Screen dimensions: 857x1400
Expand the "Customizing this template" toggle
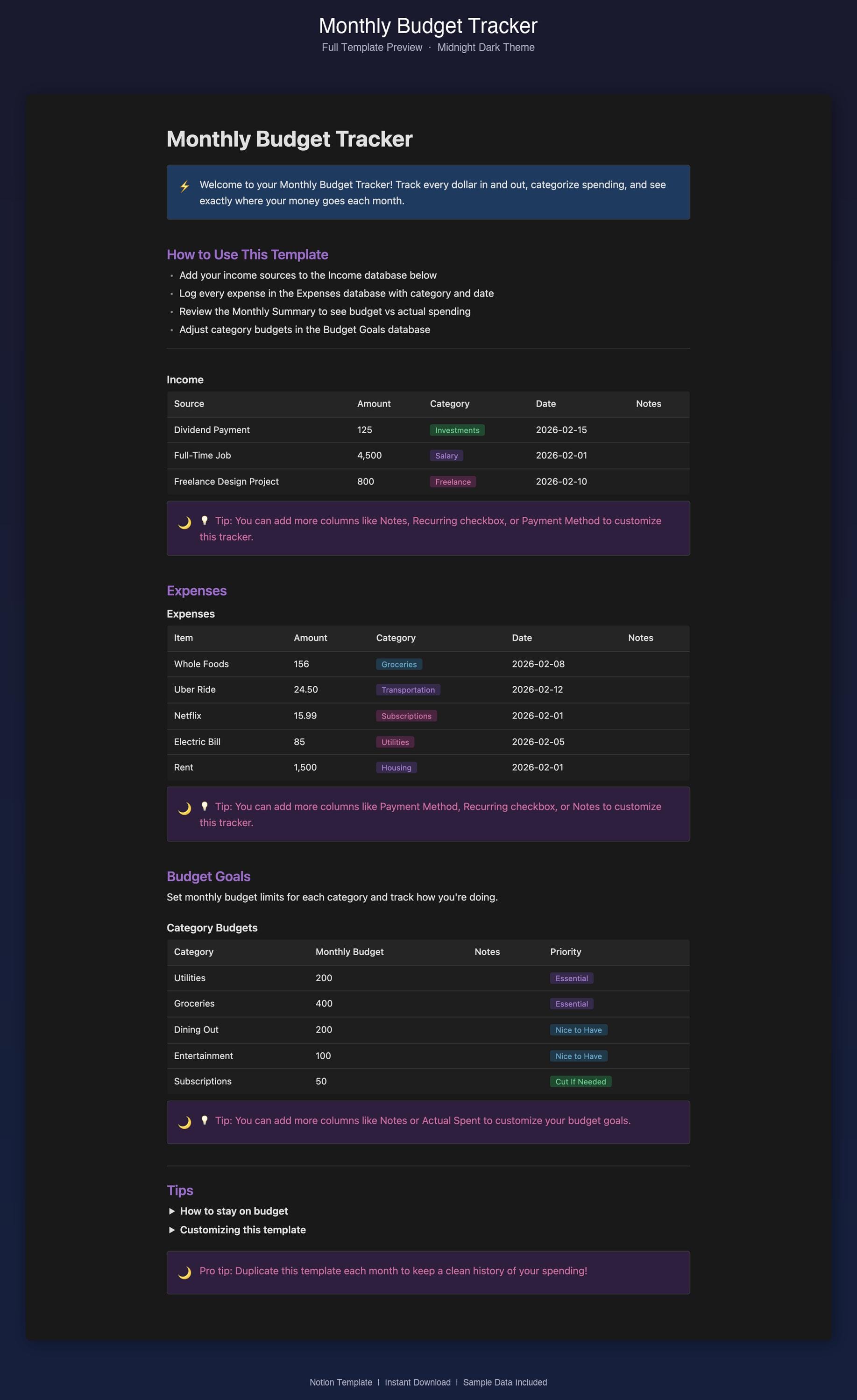[x=171, y=1230]
